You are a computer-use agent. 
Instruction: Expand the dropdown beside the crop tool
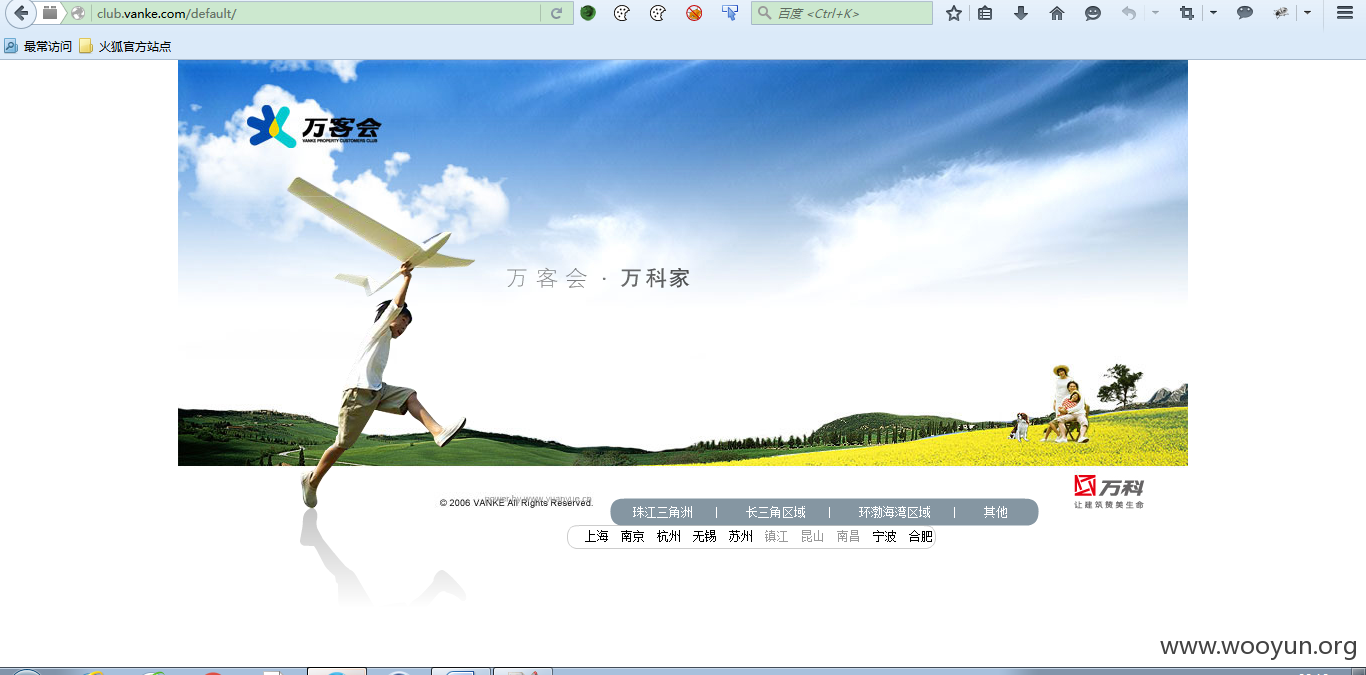pos(1213,13)
